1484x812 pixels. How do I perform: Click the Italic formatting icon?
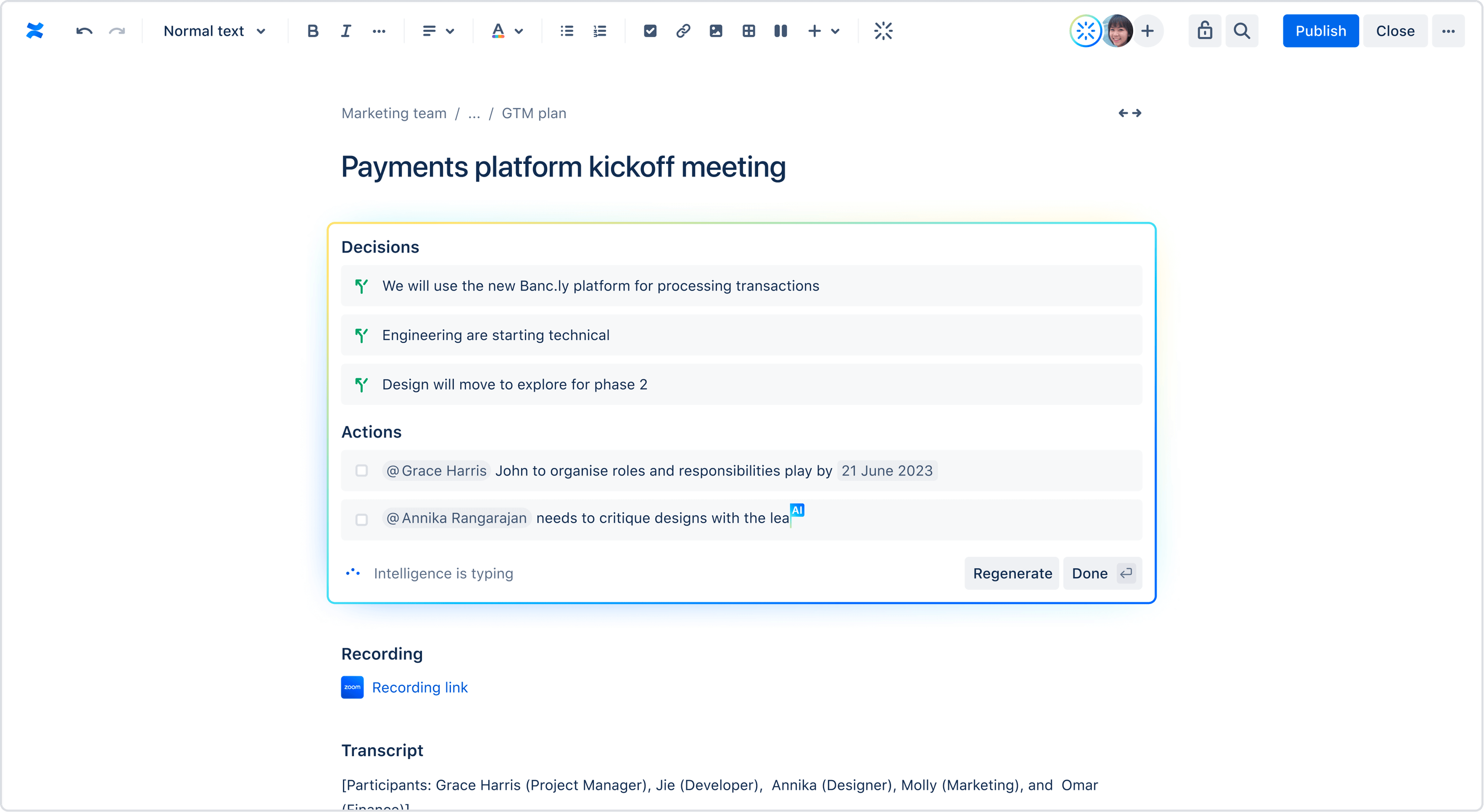(345, 31)
